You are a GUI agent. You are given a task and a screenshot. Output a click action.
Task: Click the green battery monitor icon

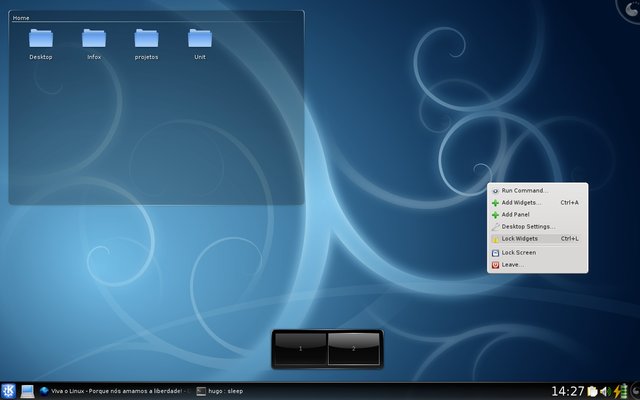pos(624,392)
